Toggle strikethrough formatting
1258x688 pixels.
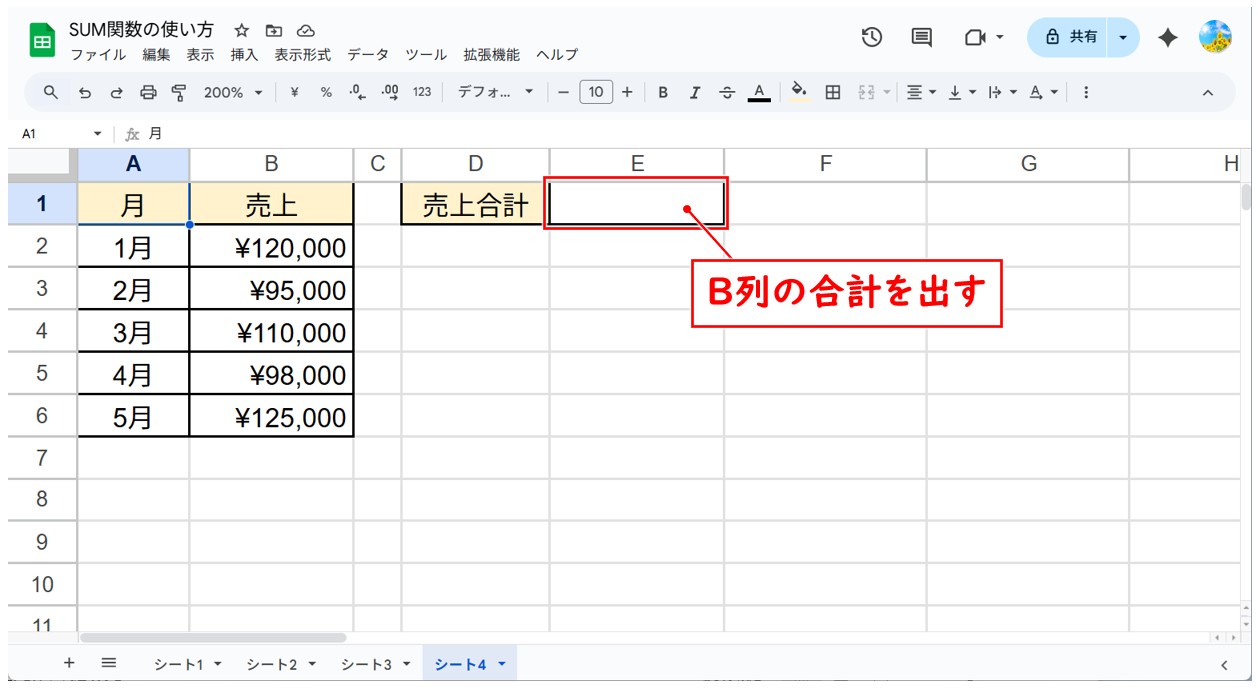pos(727,92)
